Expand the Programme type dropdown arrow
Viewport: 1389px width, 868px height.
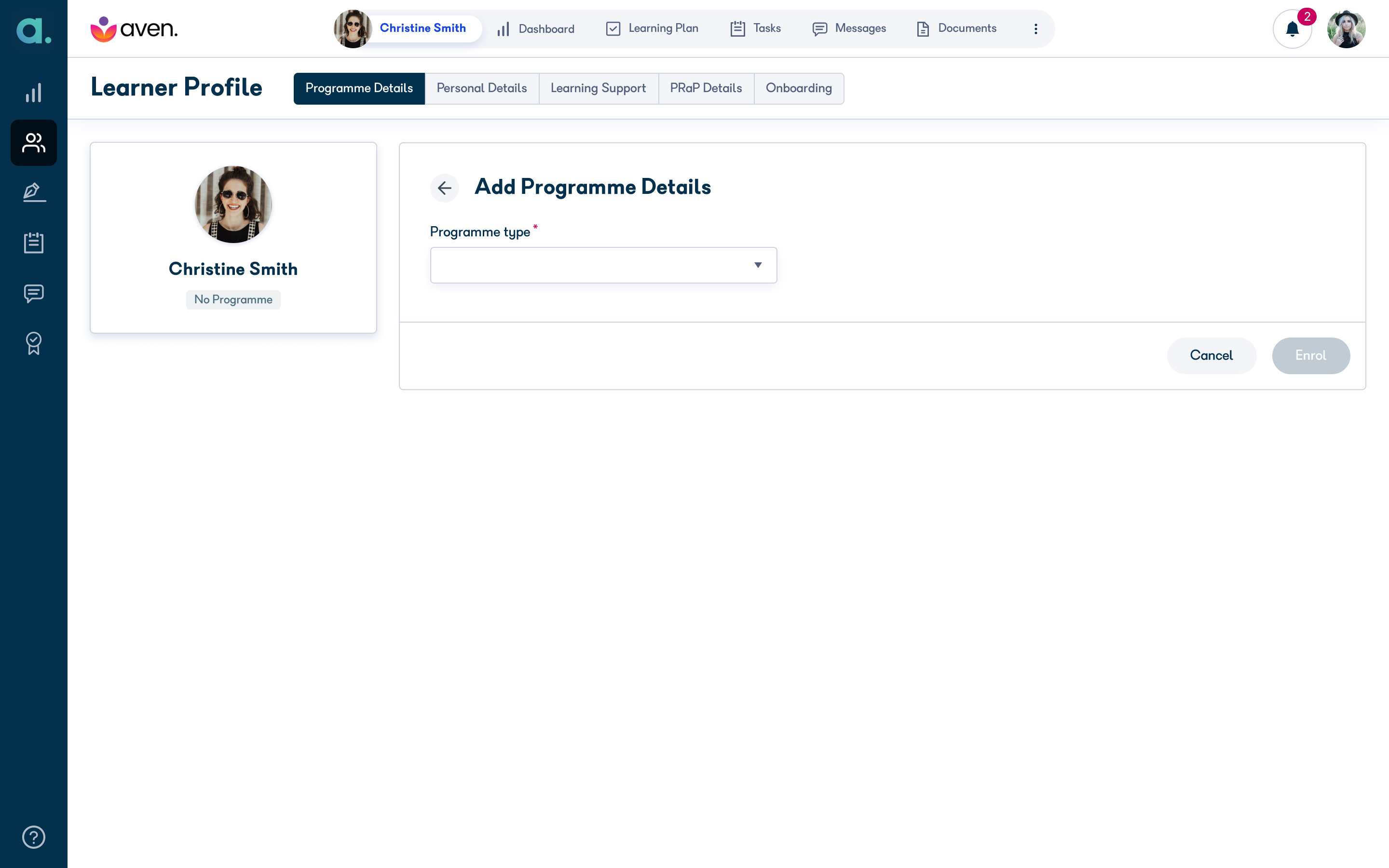[758, 265]
